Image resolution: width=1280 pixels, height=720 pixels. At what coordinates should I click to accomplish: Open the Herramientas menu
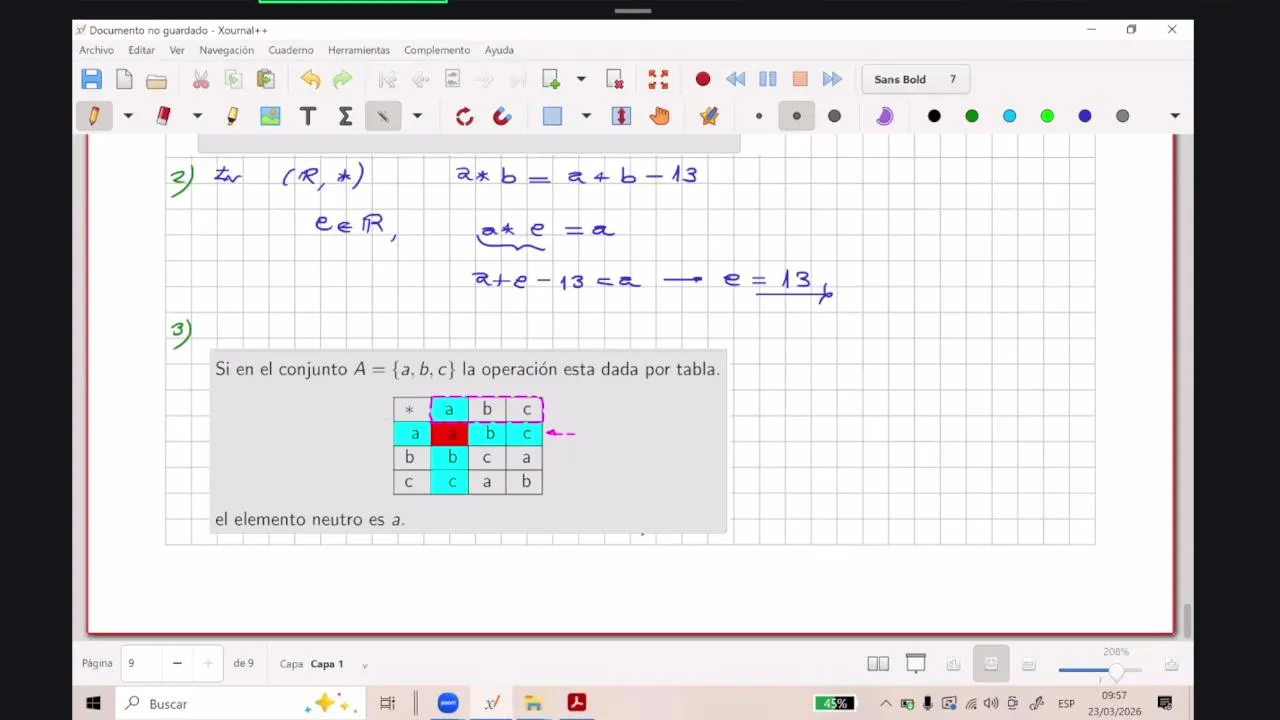coord(359,50)
